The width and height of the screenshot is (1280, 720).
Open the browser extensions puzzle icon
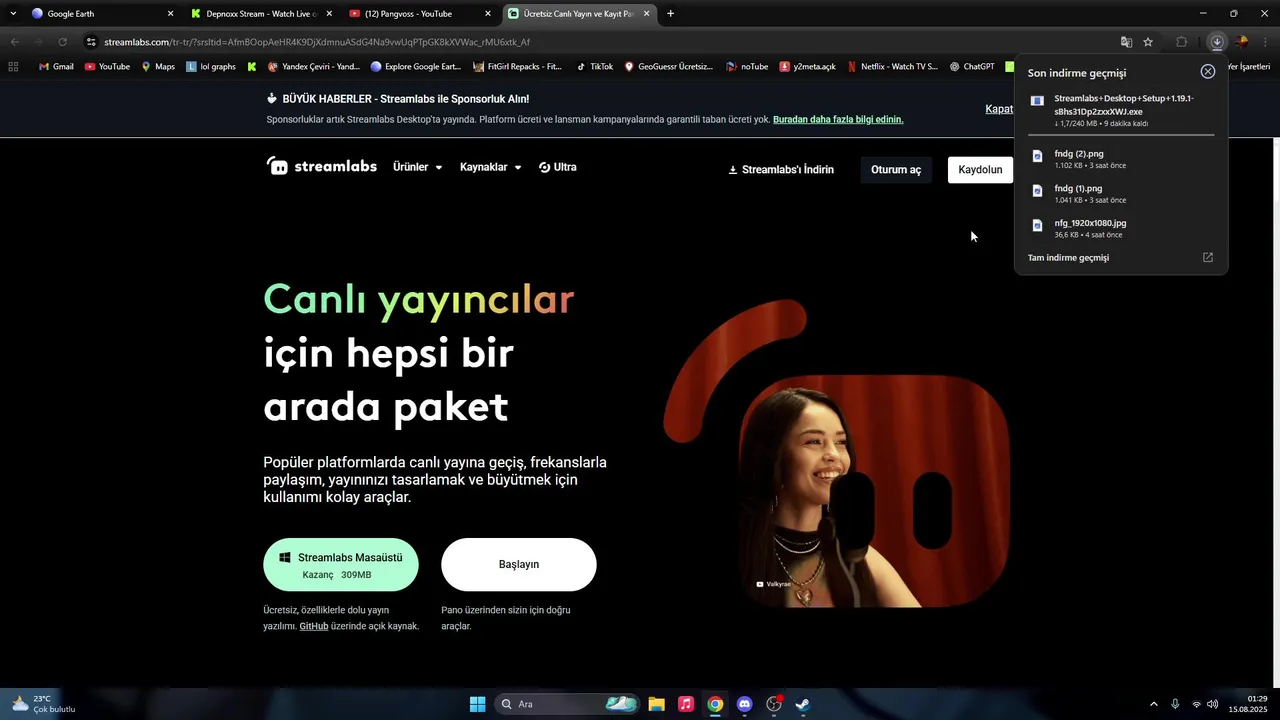(x=1181, y=42)
